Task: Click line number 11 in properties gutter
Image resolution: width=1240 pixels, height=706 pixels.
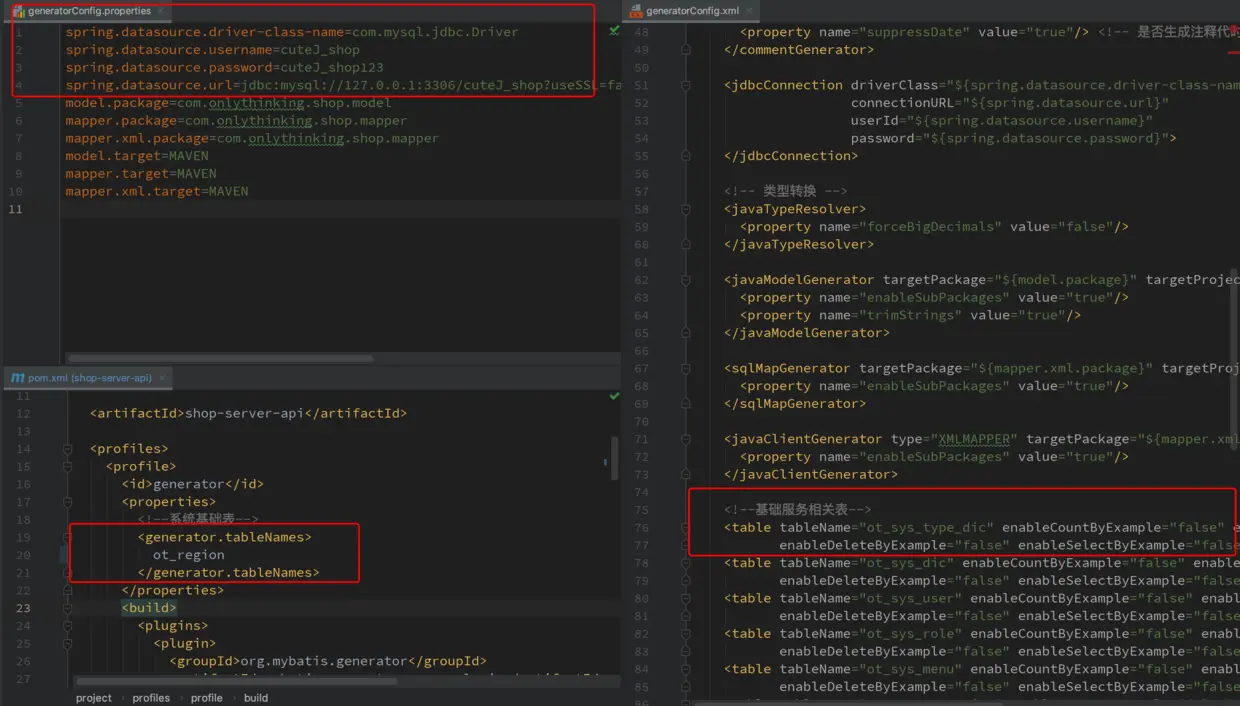Action: 14,209
